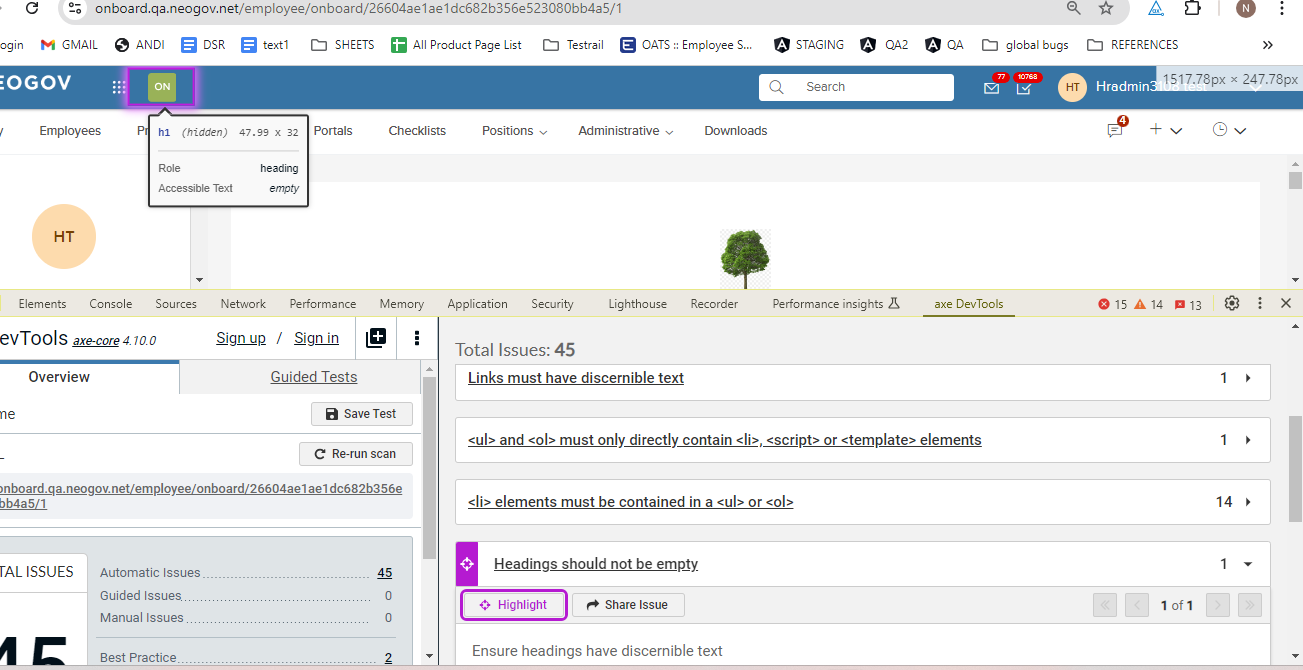Screen dimensions: 1303x670
Task: Expand the Links must have discernible text issue
Action: tap(1247, 379)
